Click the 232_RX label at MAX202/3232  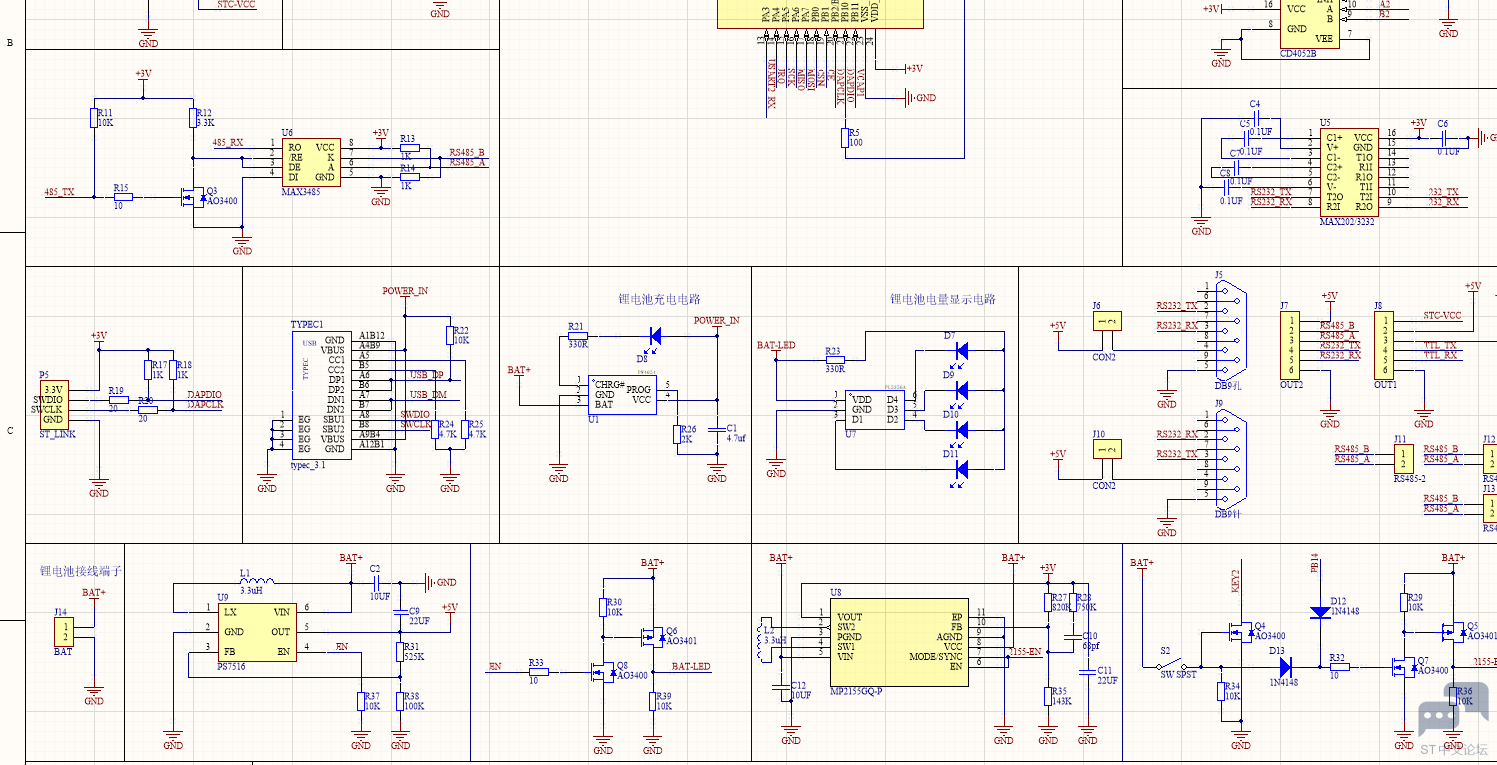point(1443,201)
